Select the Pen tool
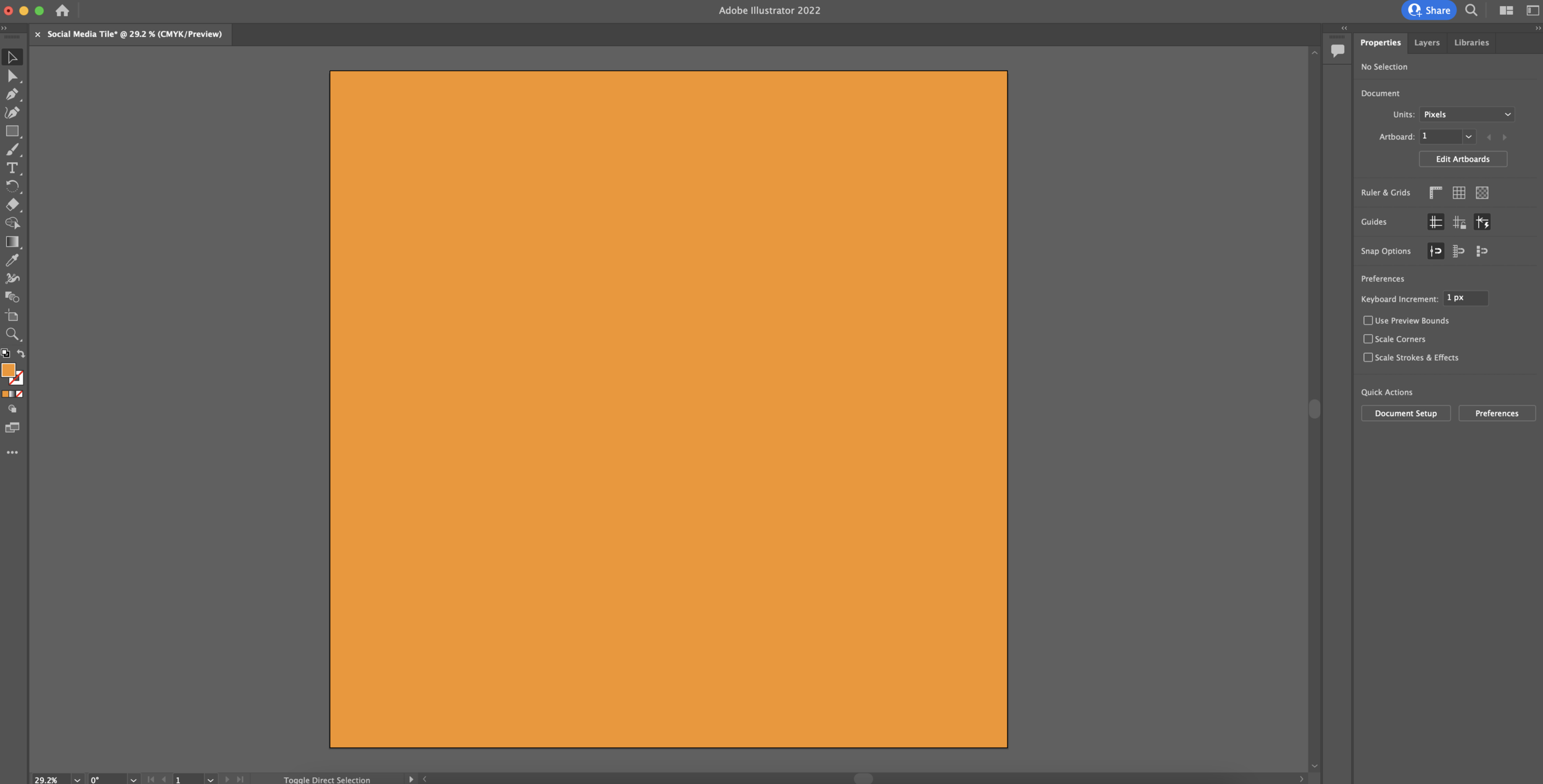 pyautogui.click(x=12, y=94)
